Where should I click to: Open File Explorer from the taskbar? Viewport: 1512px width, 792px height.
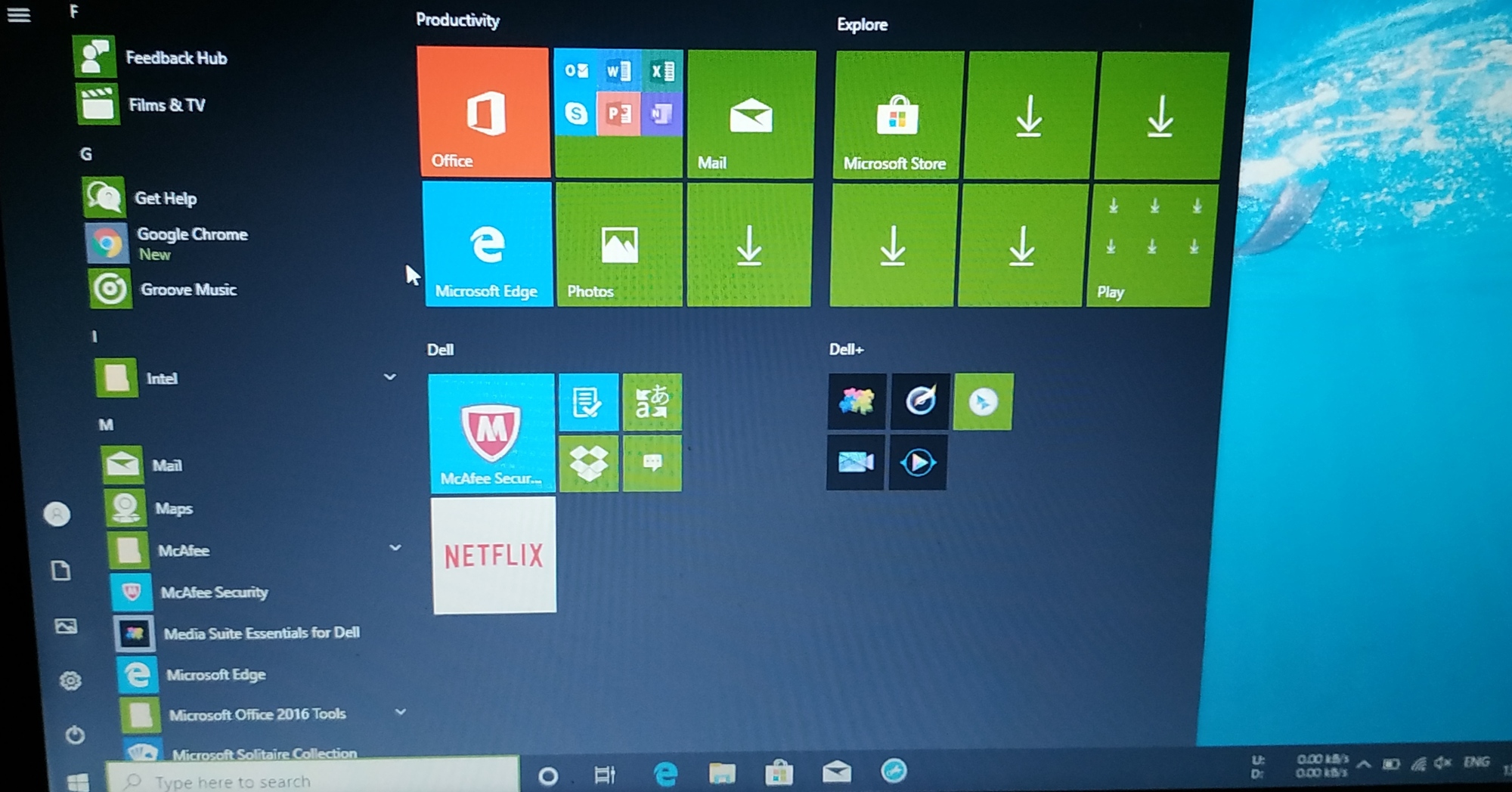(722, 773)
